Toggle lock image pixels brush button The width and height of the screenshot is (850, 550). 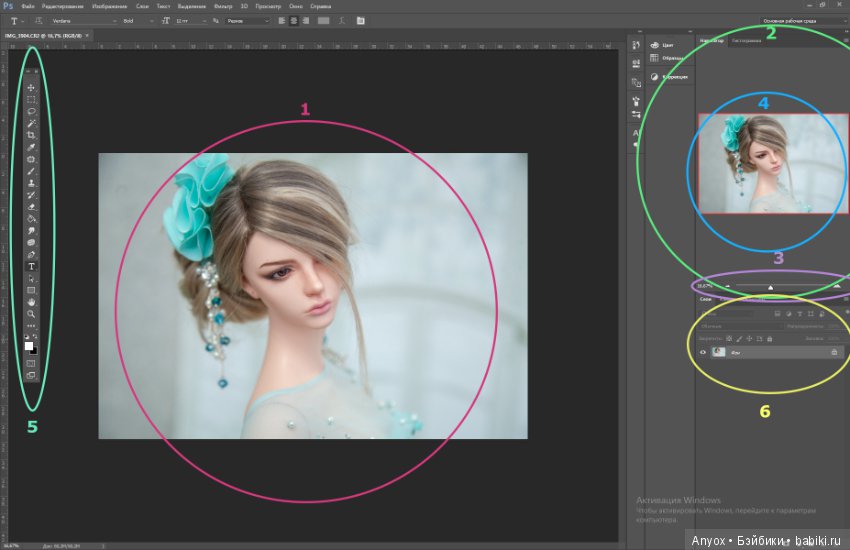[739, 339]
